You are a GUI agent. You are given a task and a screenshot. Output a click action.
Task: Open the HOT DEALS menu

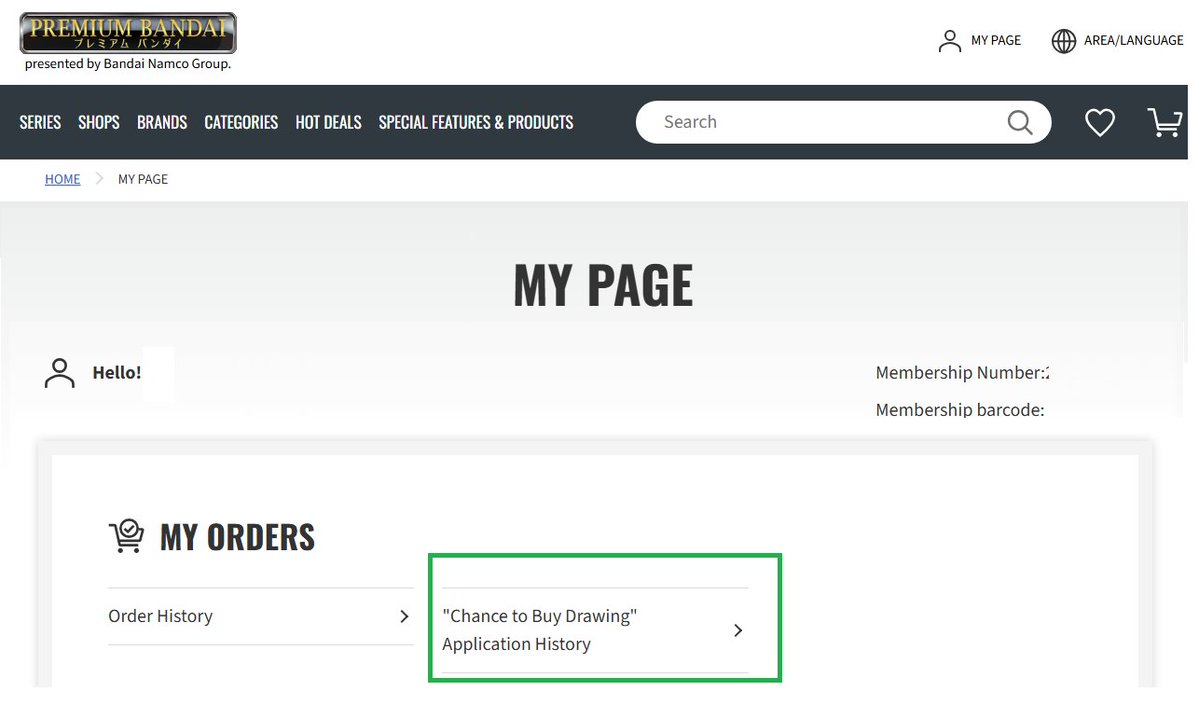(x=328, y=122)
